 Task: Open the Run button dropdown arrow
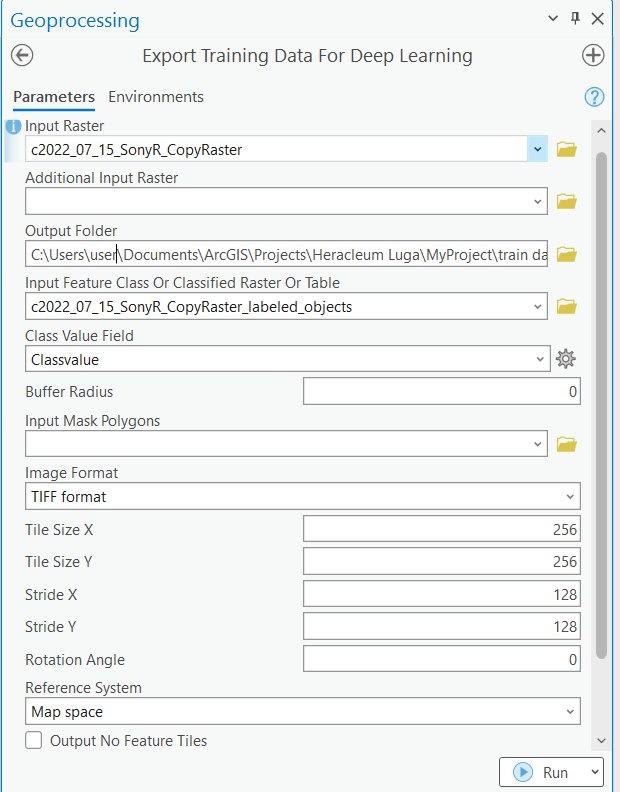point(595,772)
